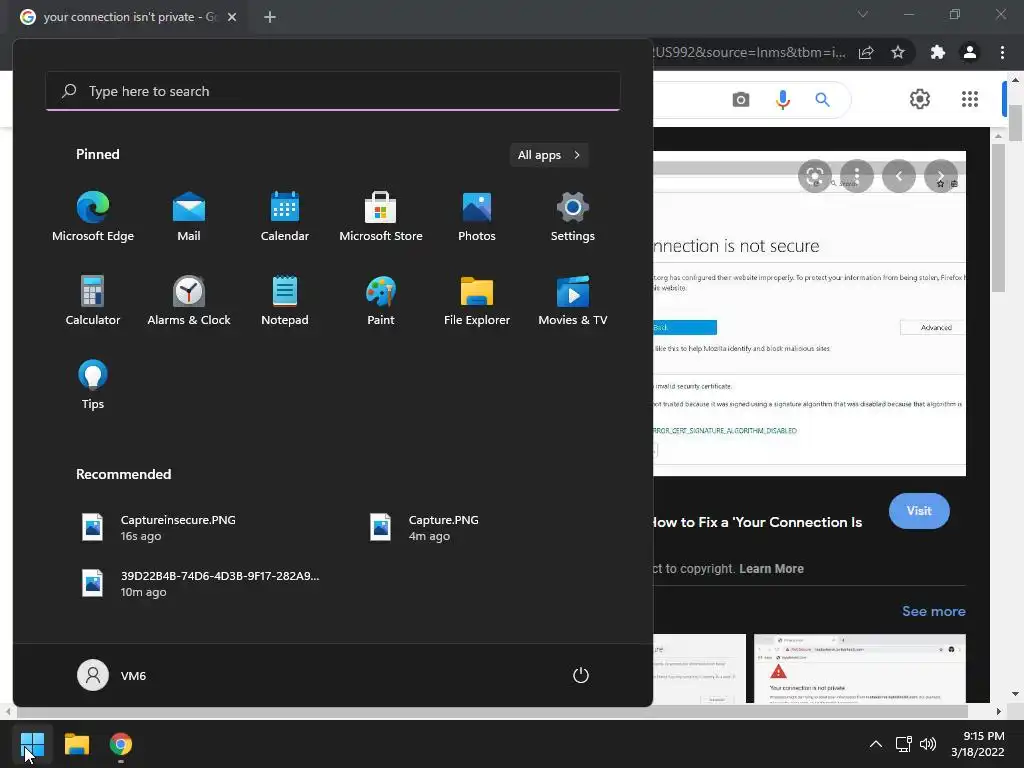The height and width of the screenshot is (768, 1024).
Task: Click the Windows Start button on taskbar
Action: click(x=32, y=744)
